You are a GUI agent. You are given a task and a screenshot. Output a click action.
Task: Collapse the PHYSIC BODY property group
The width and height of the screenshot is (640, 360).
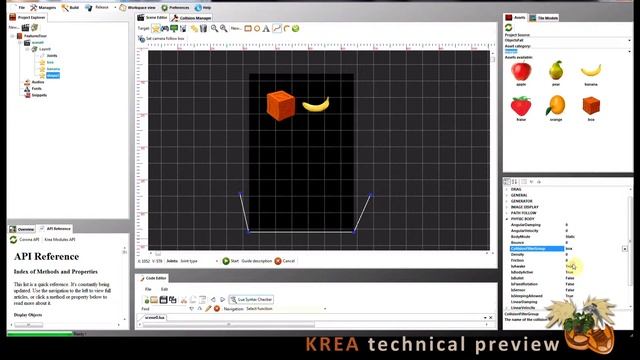507,219
